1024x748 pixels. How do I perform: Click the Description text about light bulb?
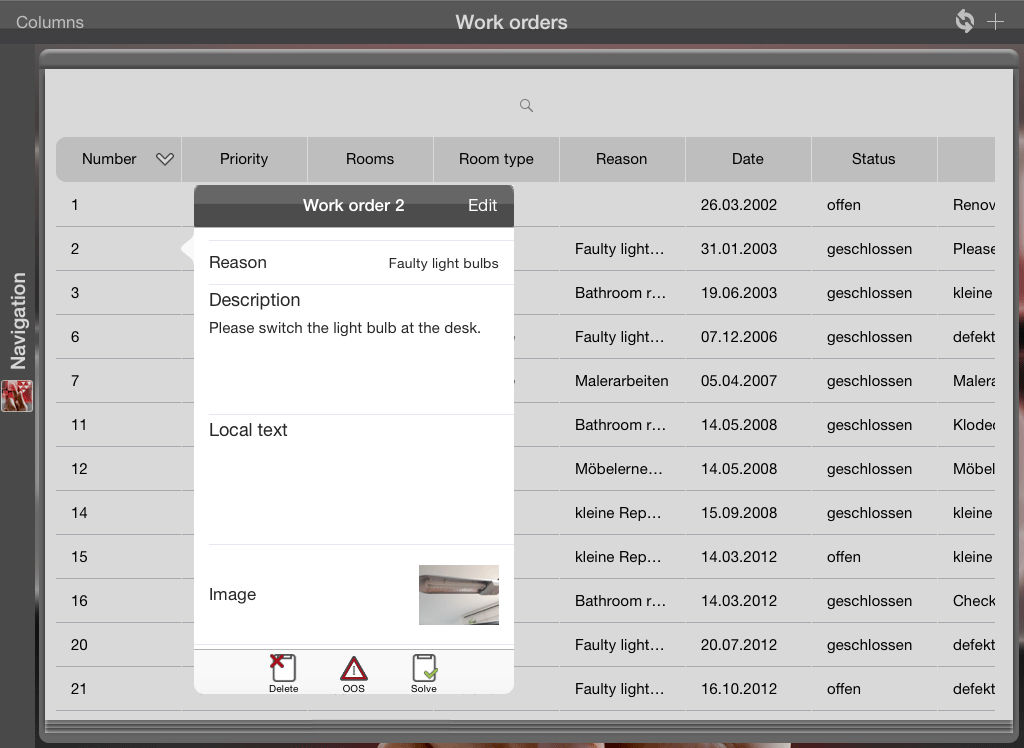point(344,328)
